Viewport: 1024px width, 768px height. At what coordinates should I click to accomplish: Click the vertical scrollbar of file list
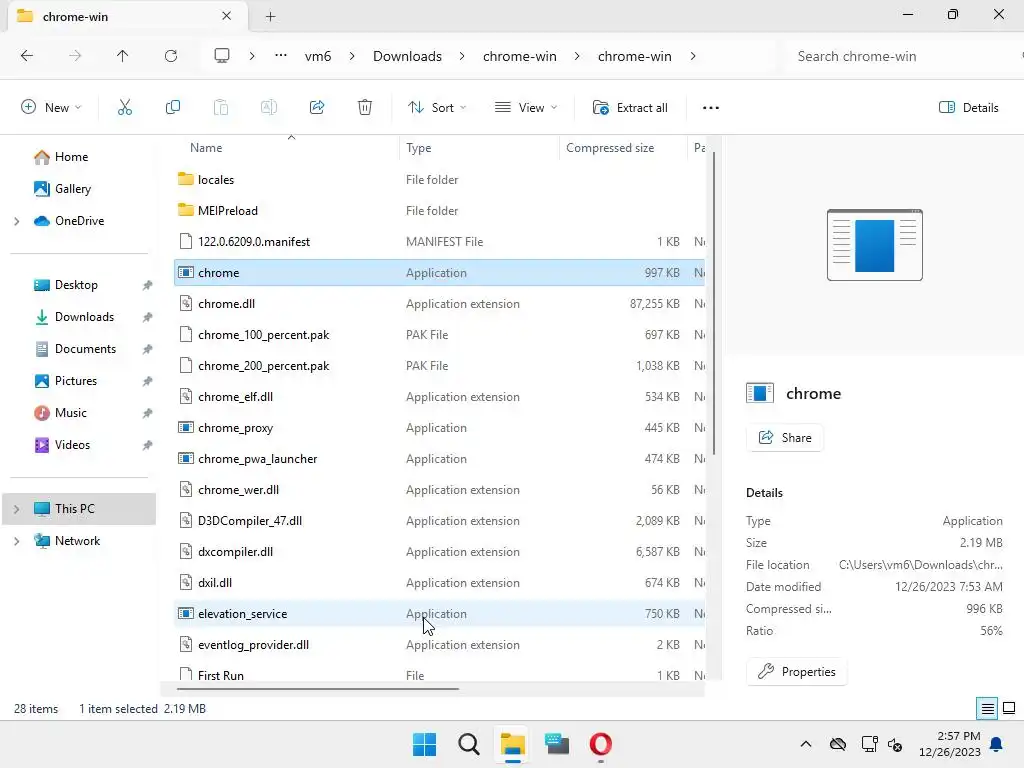714,304
